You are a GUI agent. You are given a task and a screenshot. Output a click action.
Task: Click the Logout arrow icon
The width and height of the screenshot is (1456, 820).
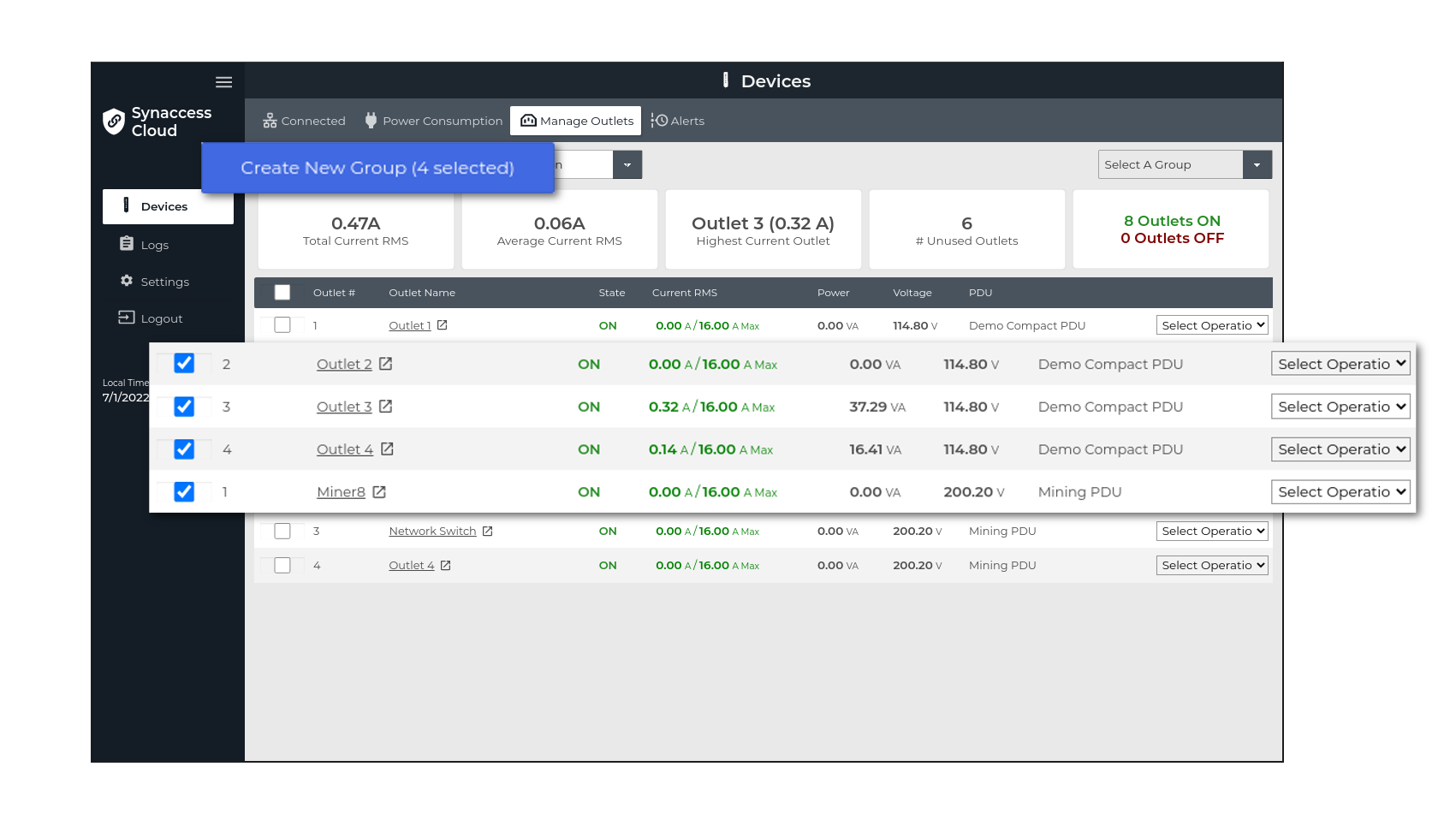click(x=127, y=318)
